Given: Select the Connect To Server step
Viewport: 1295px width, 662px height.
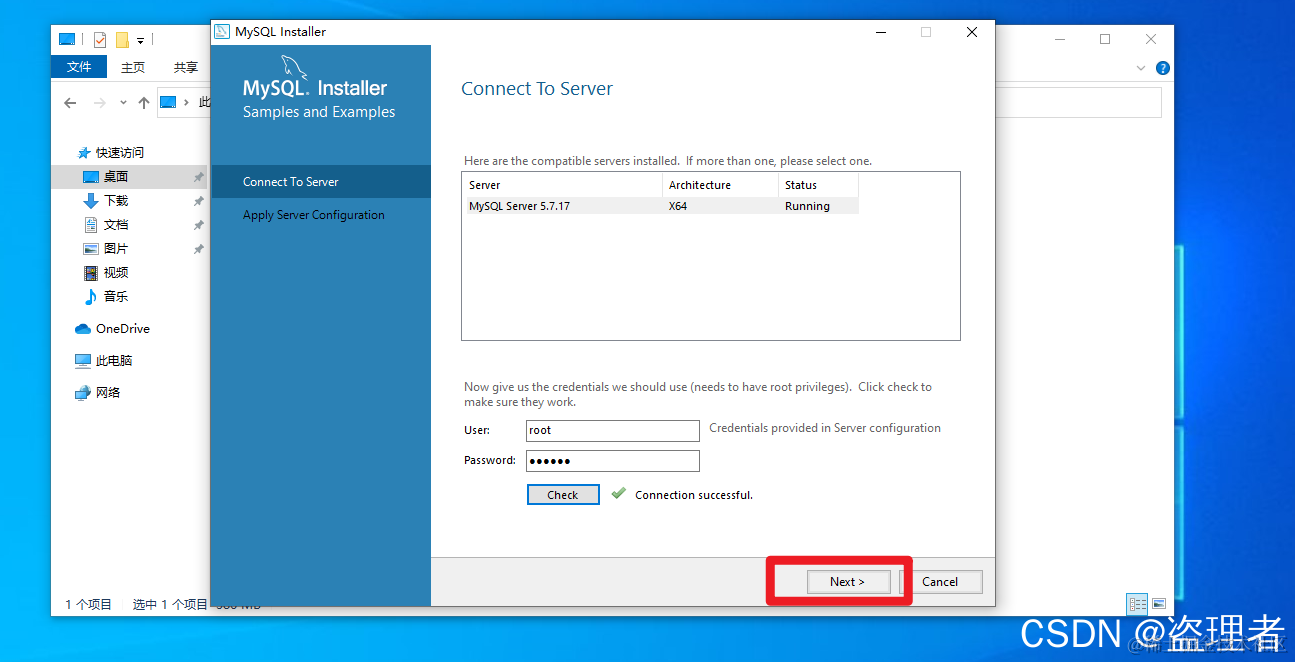Looking at the screenshot, I should (321, 182).
